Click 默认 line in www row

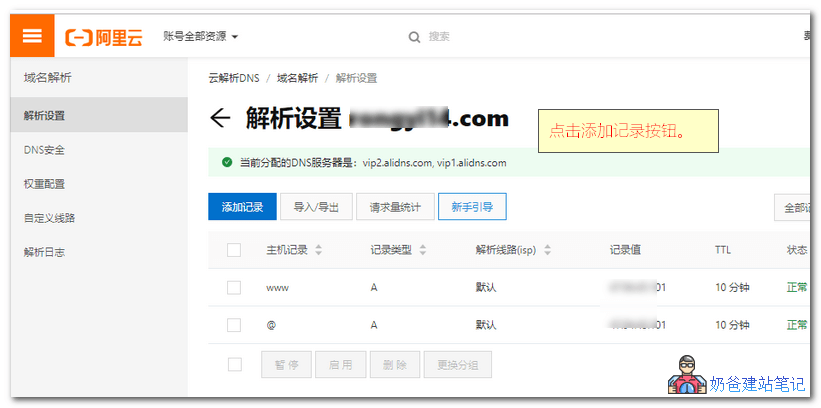click(x=486, y=288)
